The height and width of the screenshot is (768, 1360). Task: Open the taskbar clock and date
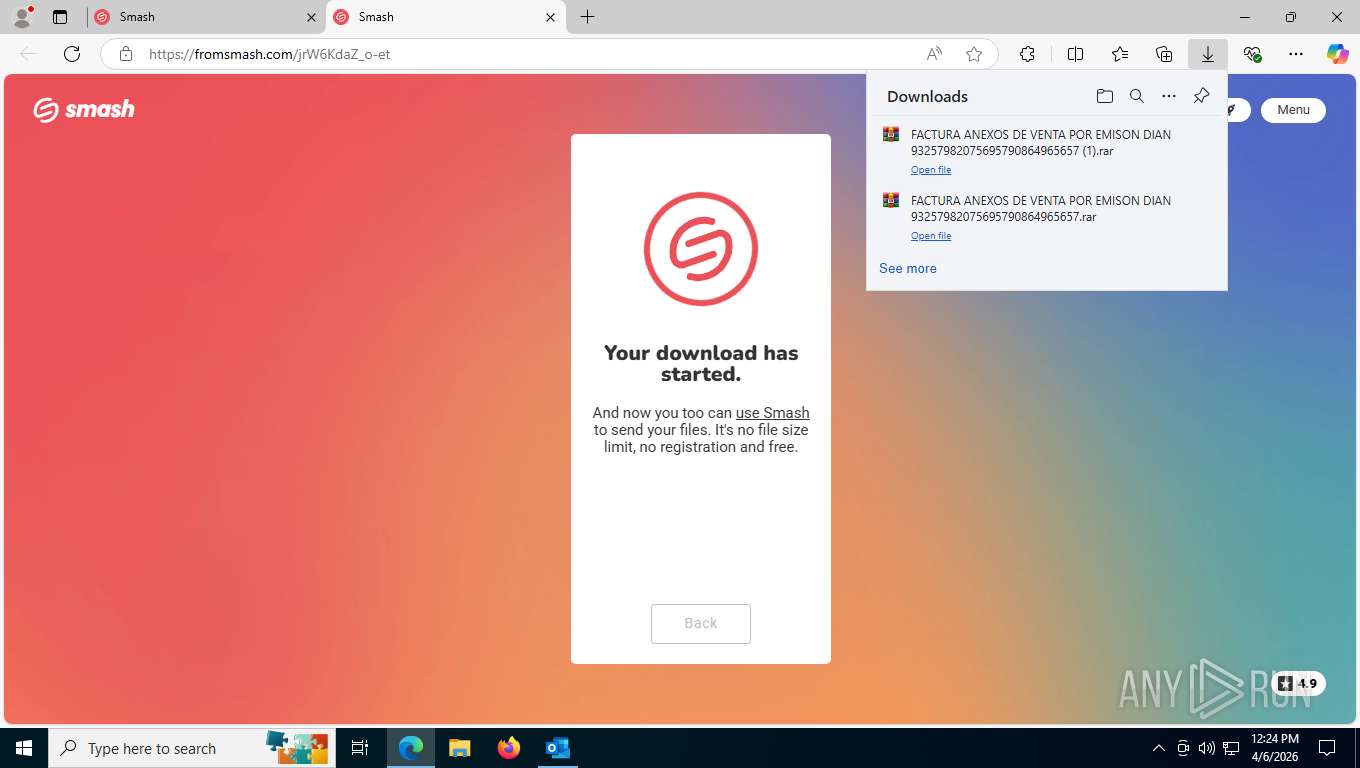click(x=1274, y=748)
